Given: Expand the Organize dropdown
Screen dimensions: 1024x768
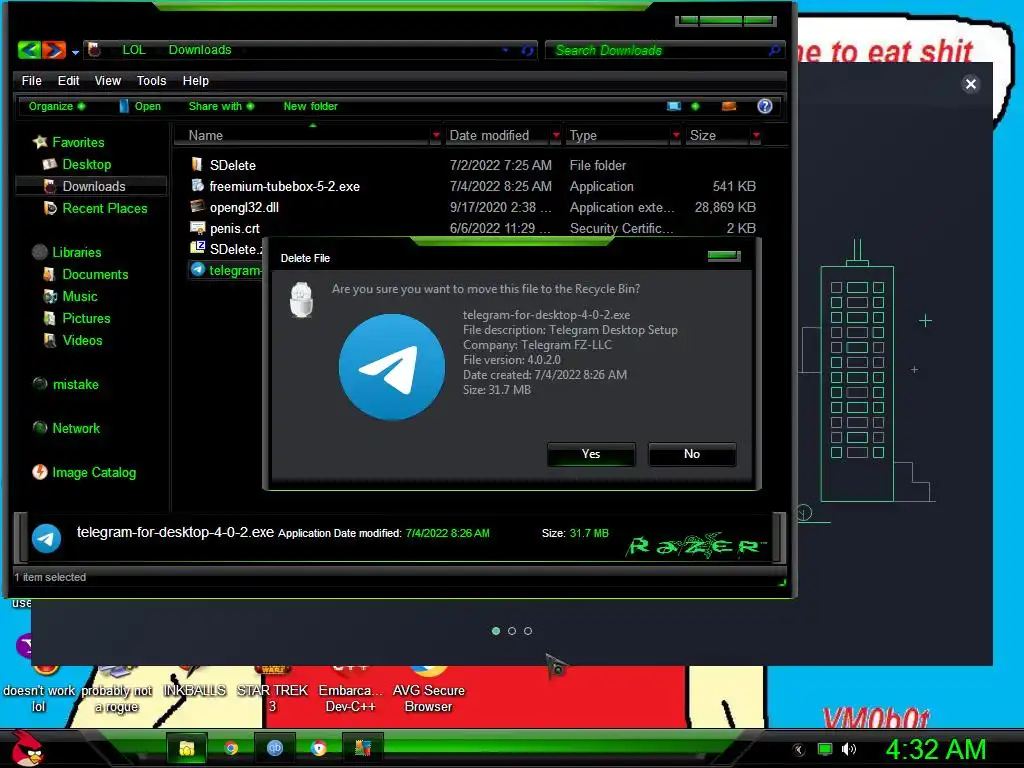Looking at the screenshot, I should (x=56, y=106).
